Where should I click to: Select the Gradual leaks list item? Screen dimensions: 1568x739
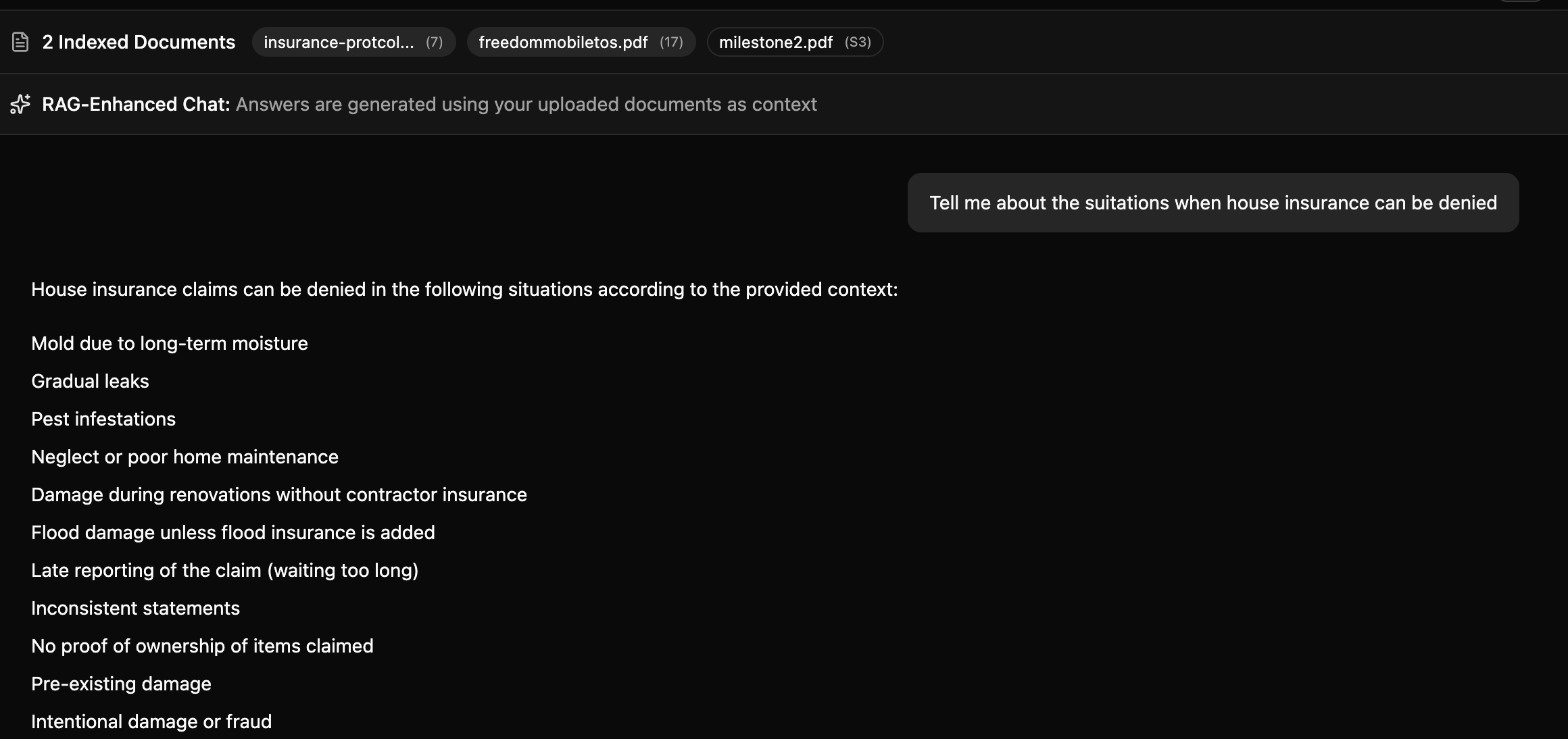pyautogui.click(x=90, y=381)
